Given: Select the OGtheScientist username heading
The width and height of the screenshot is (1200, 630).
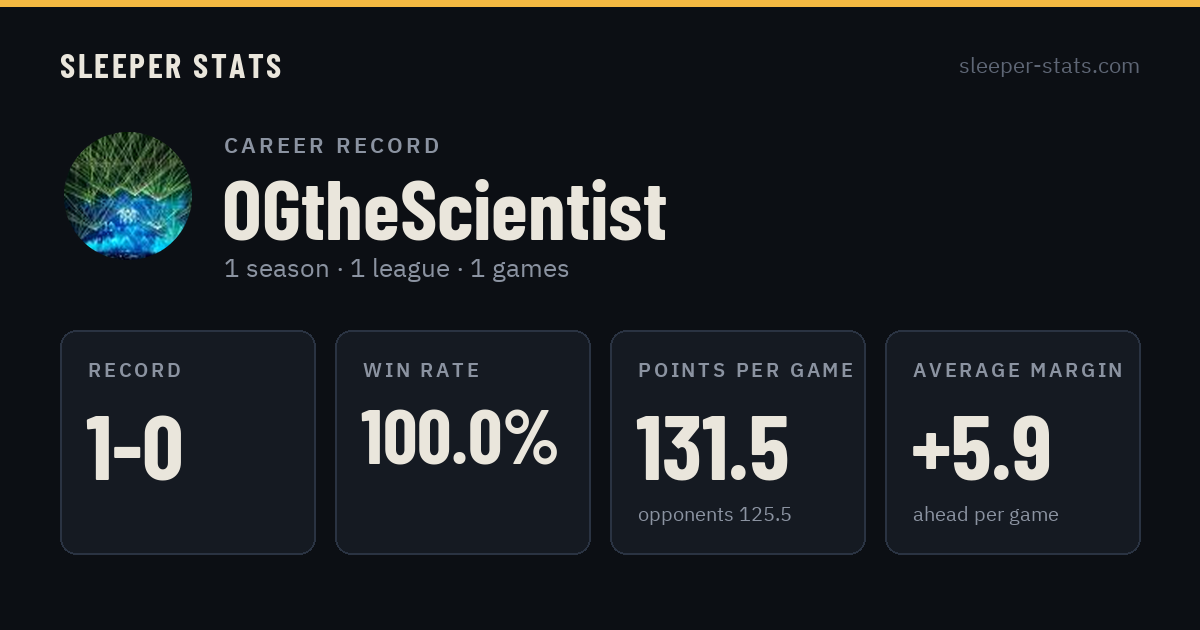Looking at the screenshot, I should (444, 211).
